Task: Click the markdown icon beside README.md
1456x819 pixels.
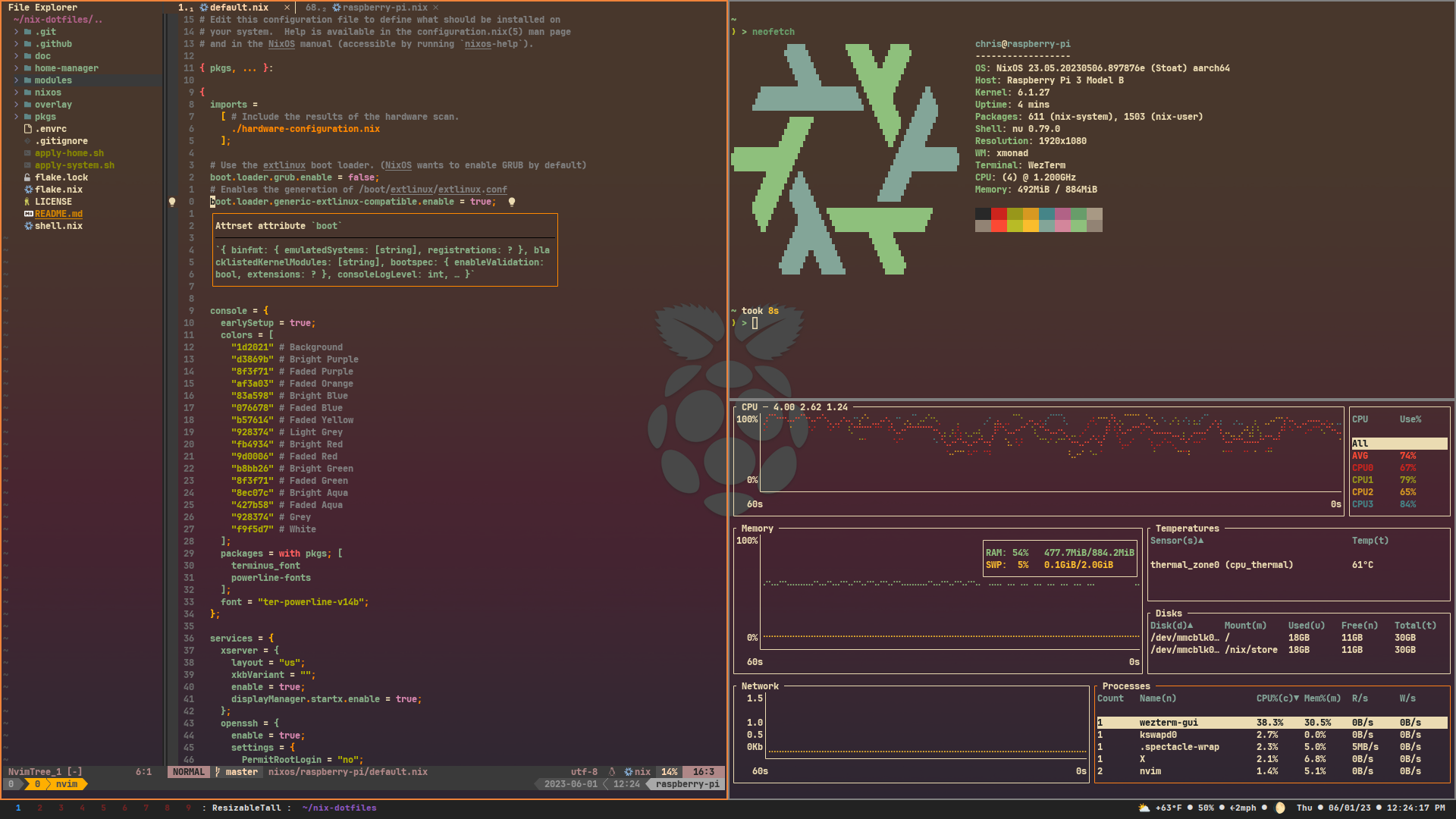Action: (x=28, y=214)
